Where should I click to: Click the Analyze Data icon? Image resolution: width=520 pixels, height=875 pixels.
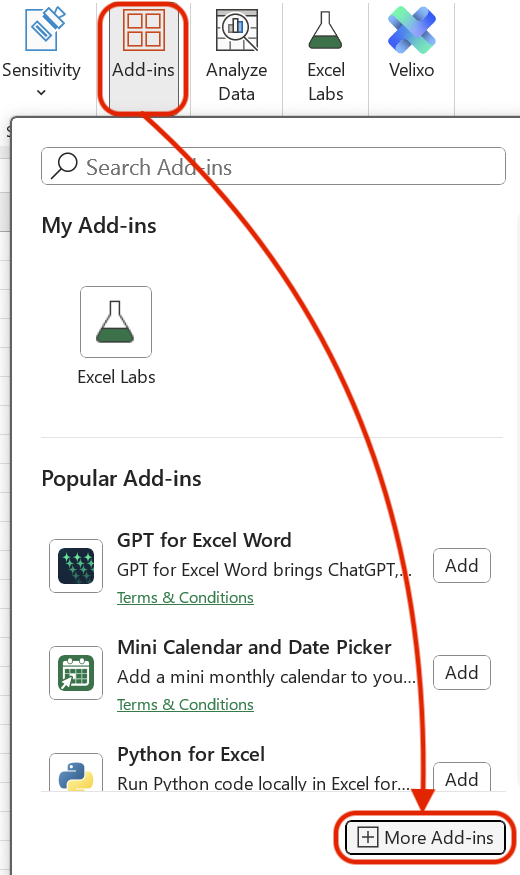tap(237, 30)
